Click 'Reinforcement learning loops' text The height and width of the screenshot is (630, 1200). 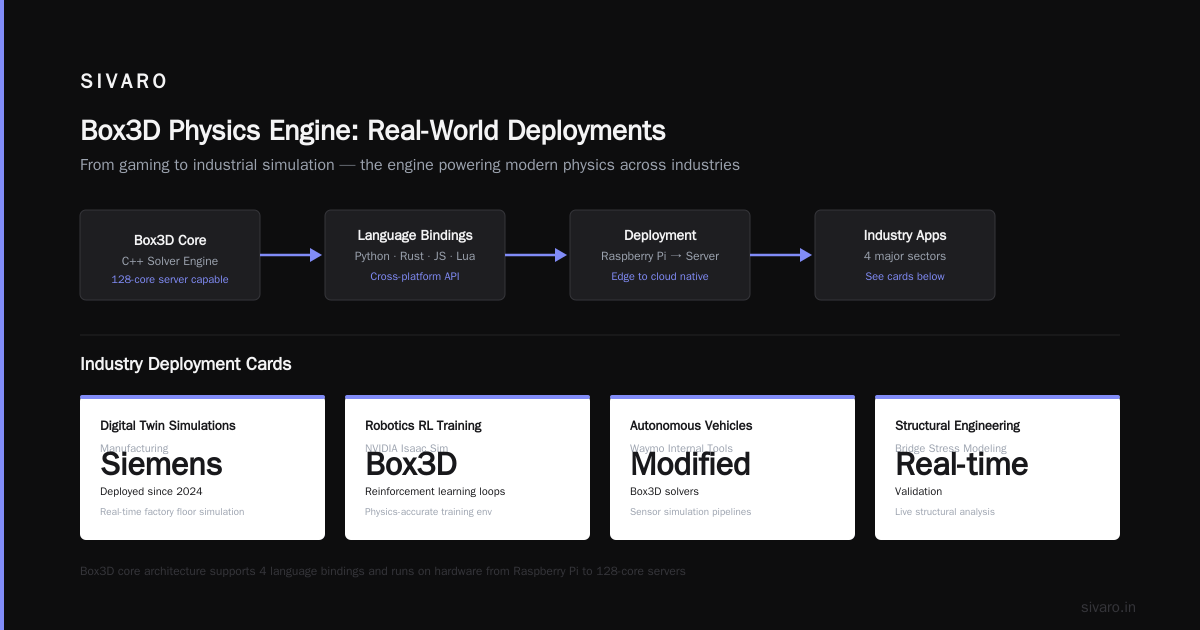pos(435,491)
